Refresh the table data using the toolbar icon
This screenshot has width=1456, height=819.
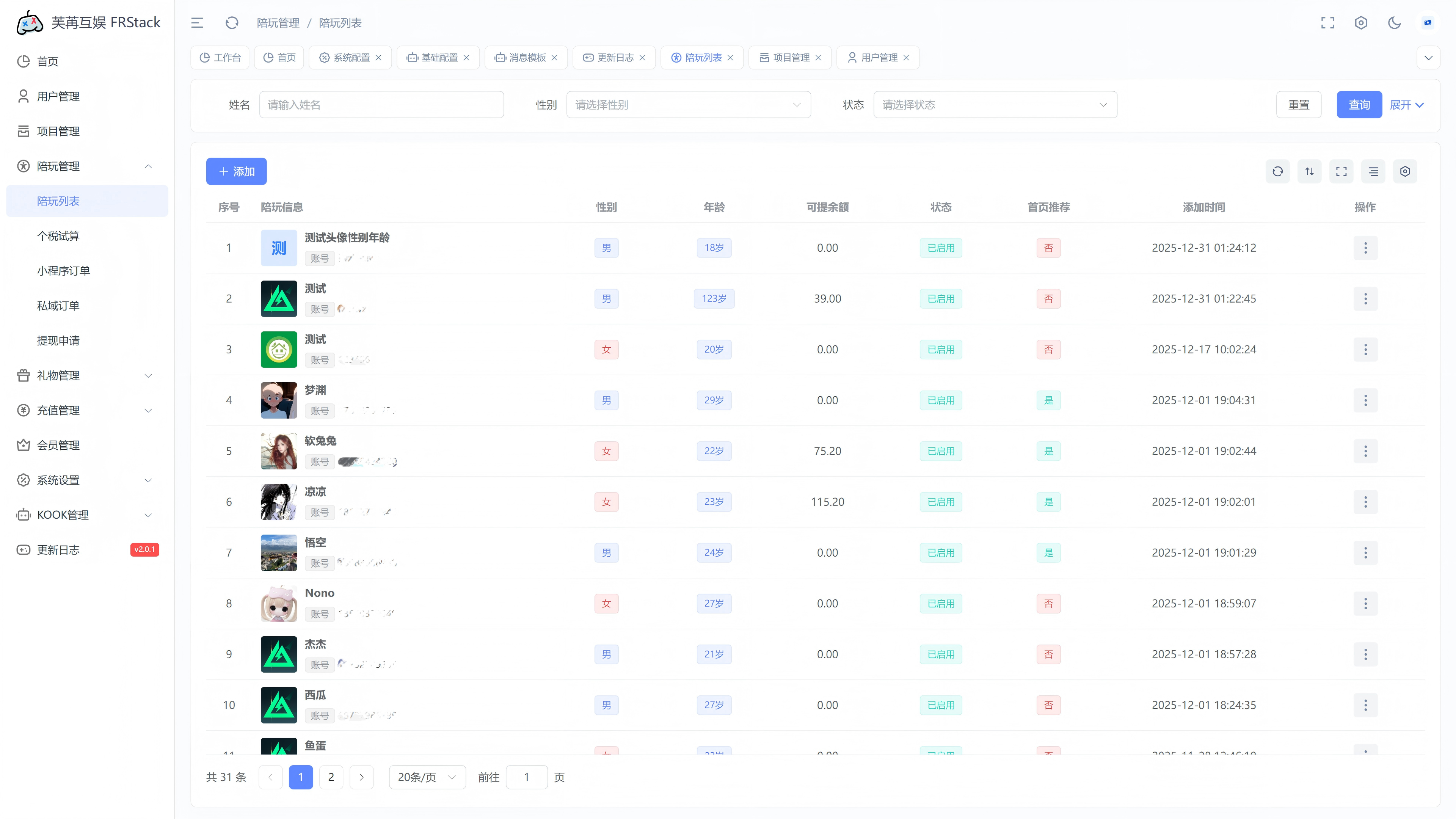tap(1277, 171)
